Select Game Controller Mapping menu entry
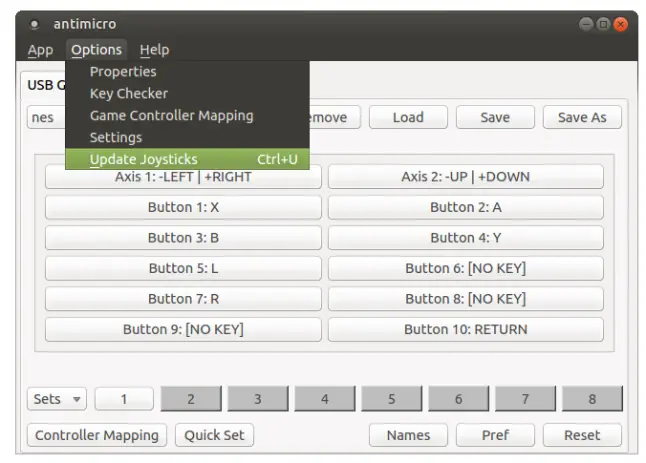Viewport: 646px width, 463px height. [187, 115]
